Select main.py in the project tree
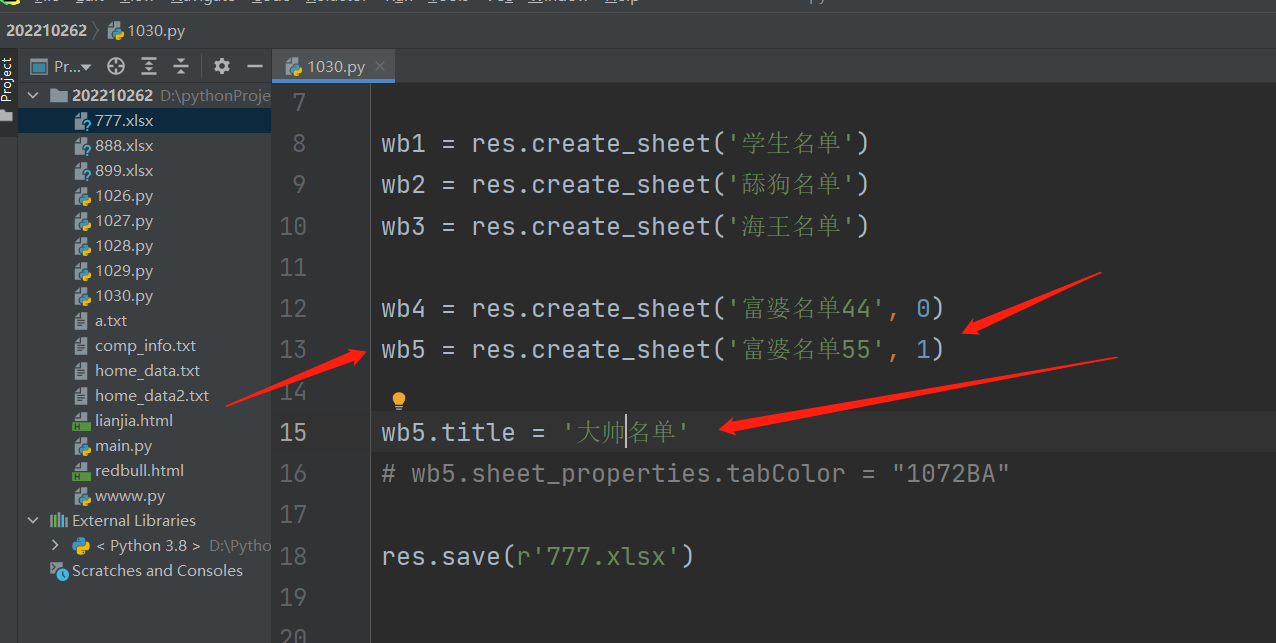Viewport: 1276px width, 643px height. click(x=124, y=445)
